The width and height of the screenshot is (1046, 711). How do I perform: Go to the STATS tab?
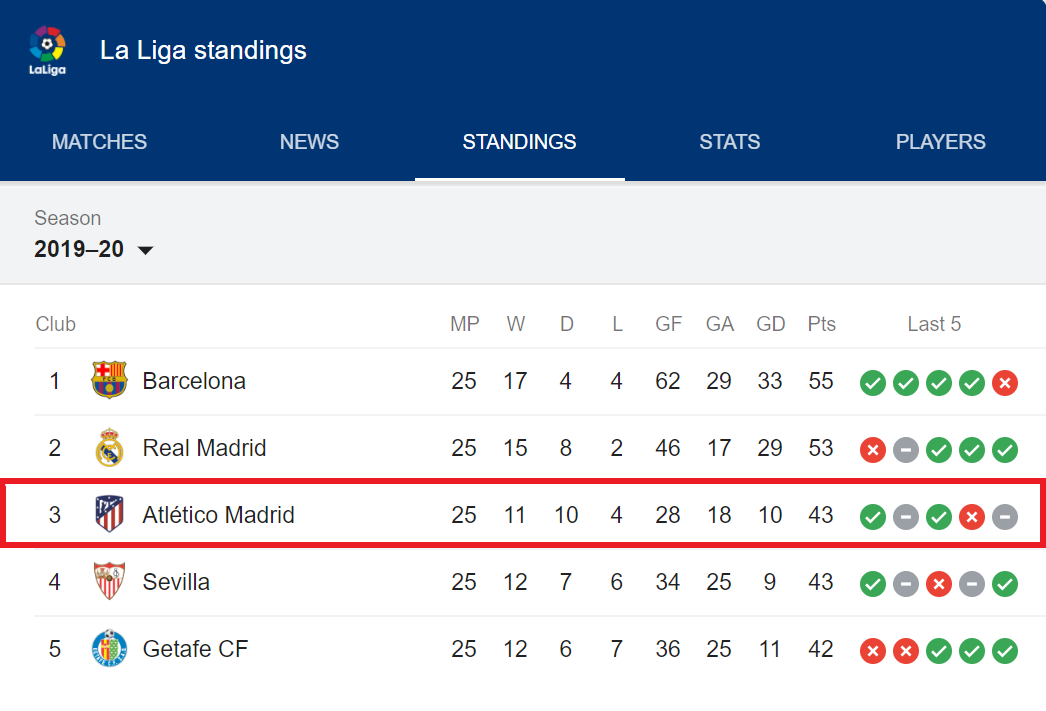point(730,141)
